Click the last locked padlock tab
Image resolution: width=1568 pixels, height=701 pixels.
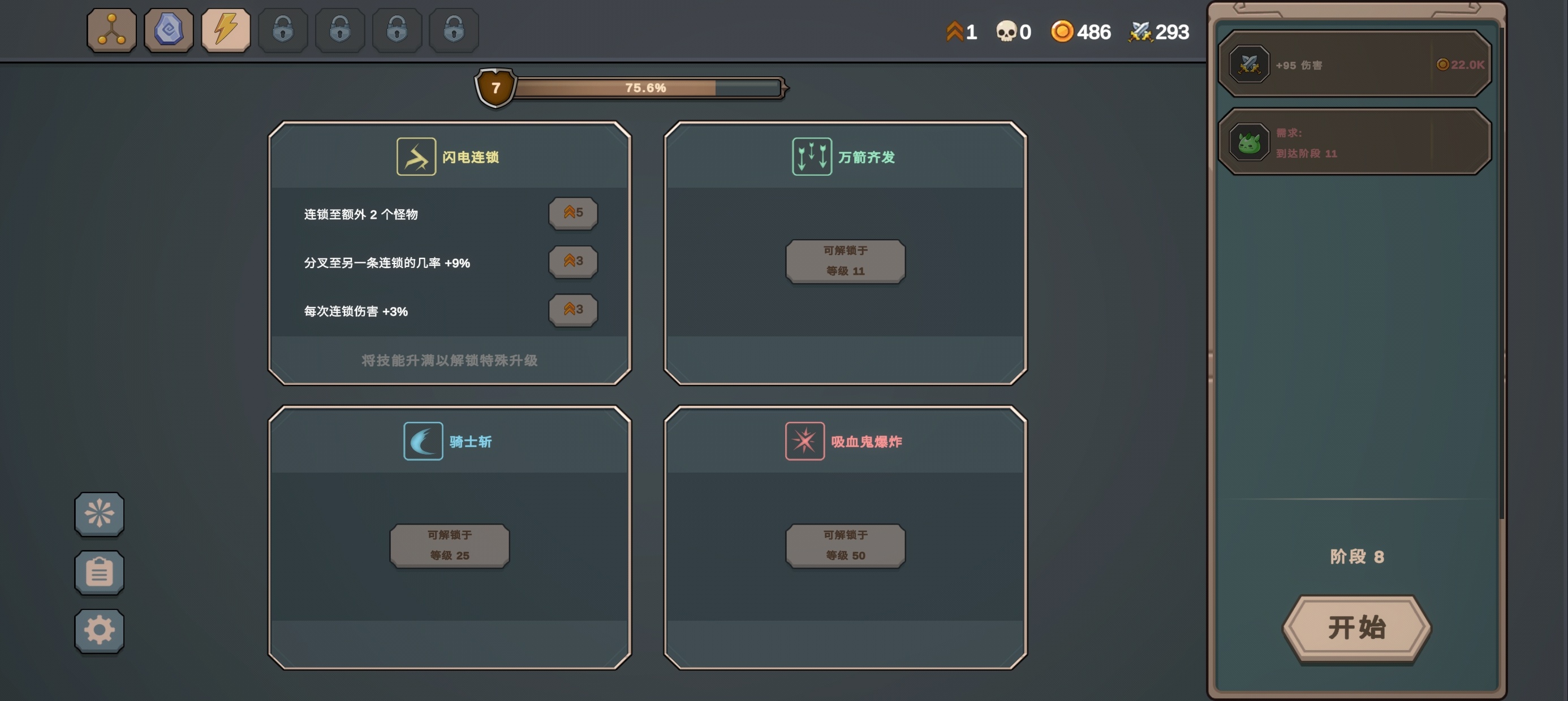(454, 30)
